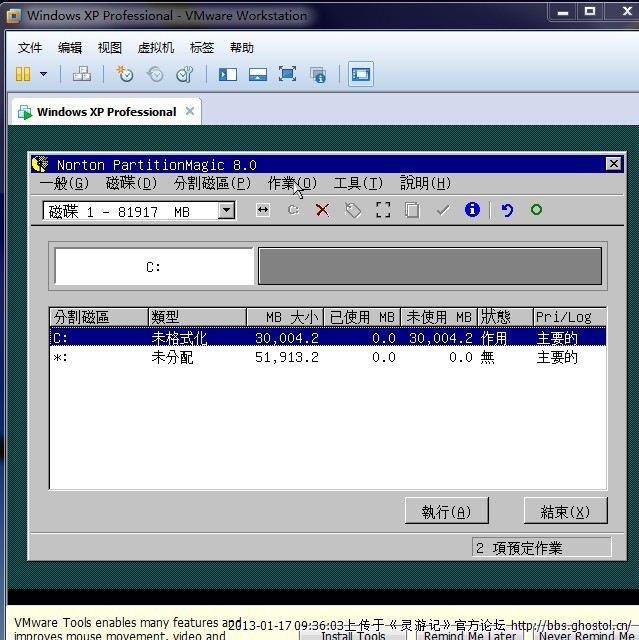
Task: Click the blue info properties icon
Action: (x=472, y=210)
